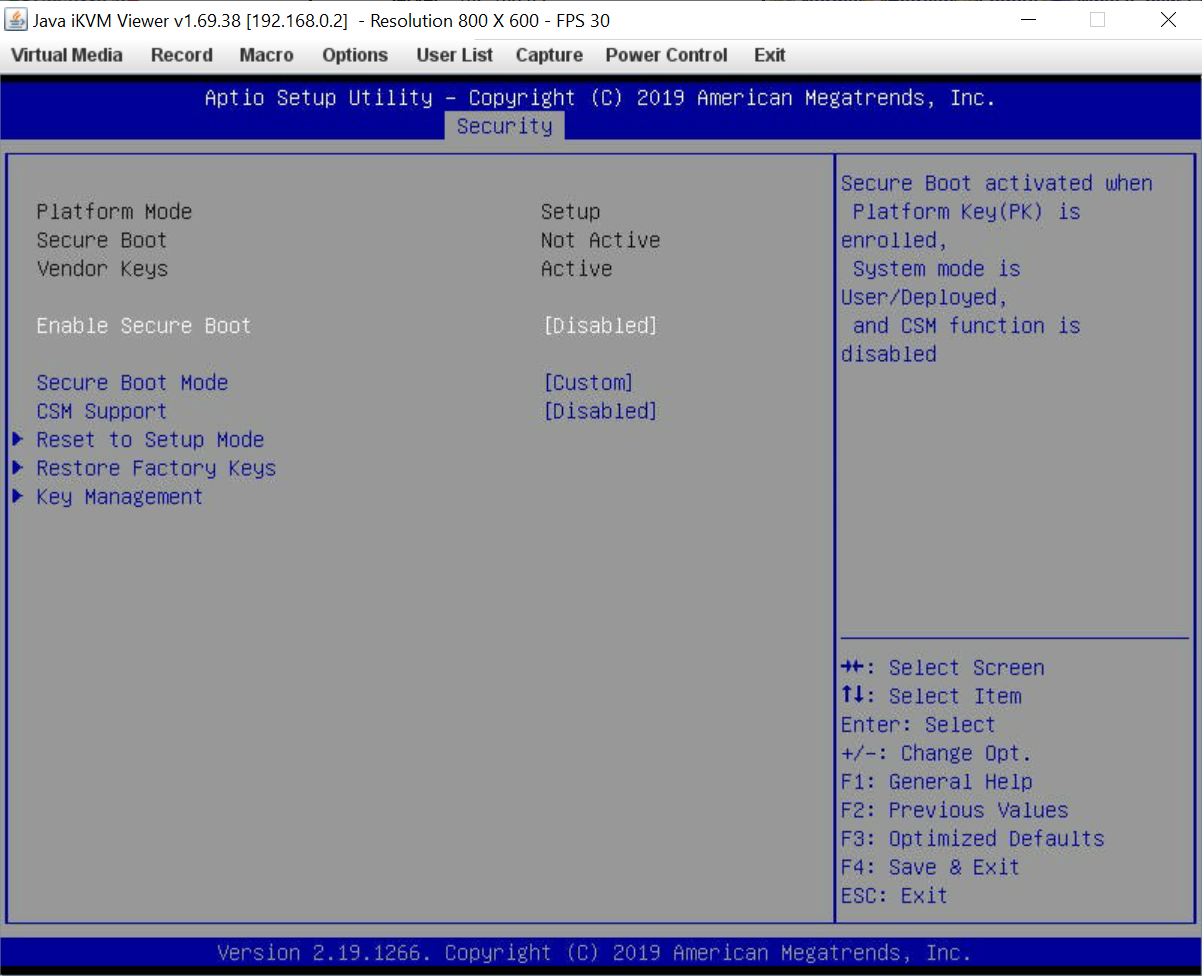Click the +/-: Change Opt. hint

click(x=936, y=753)
